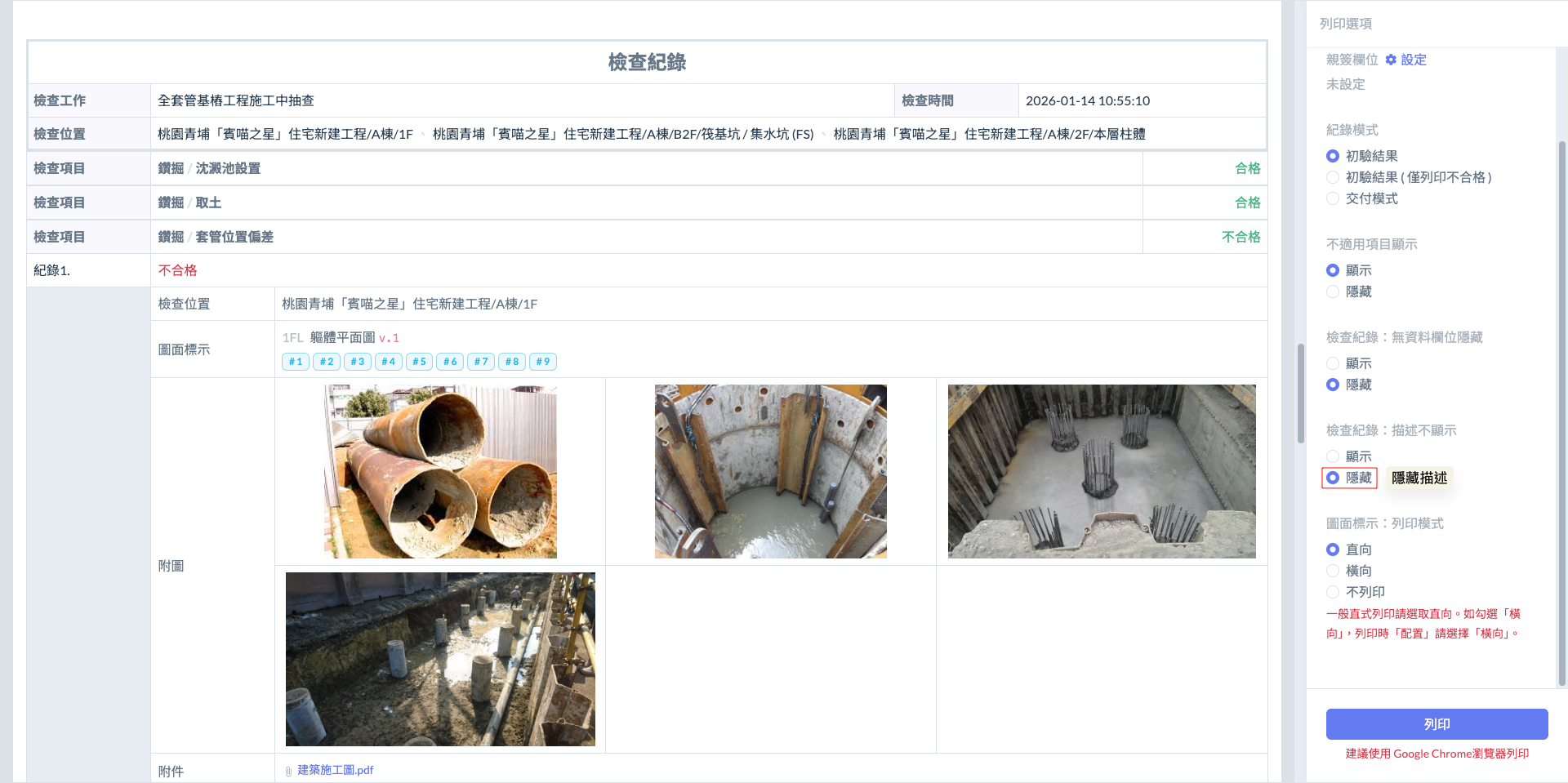Open the pile heads trench photo
The image size is (1568, 783).
point(440,659)
